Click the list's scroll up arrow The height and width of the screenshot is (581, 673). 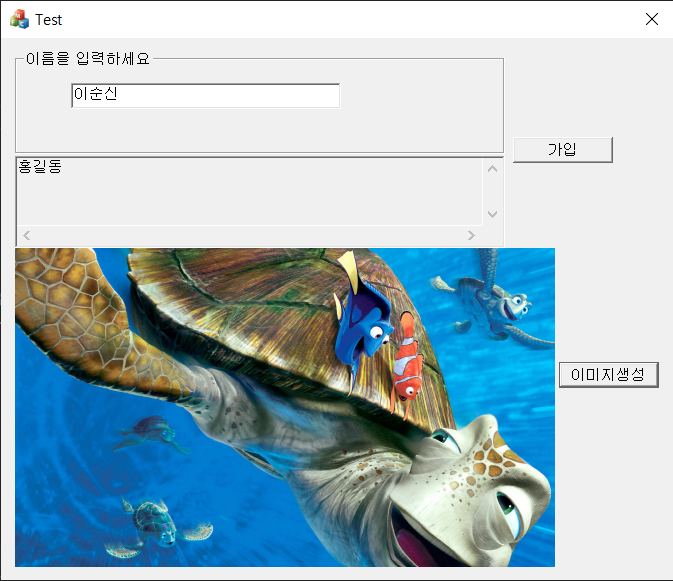(493, 169)
